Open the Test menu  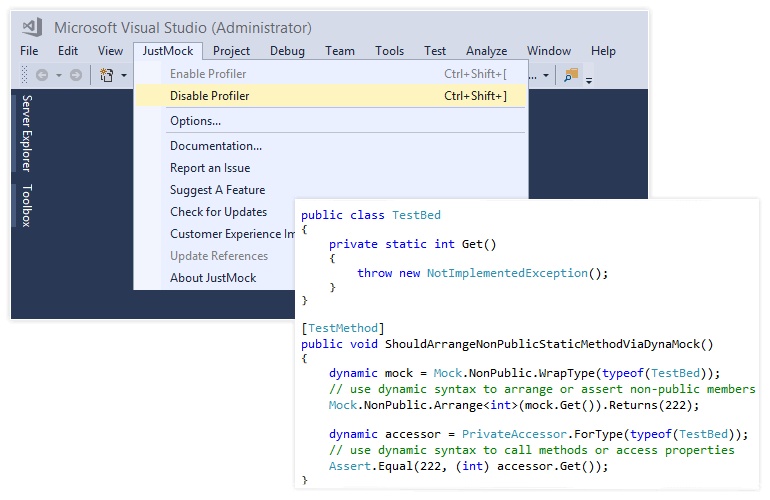coord(435,51)
